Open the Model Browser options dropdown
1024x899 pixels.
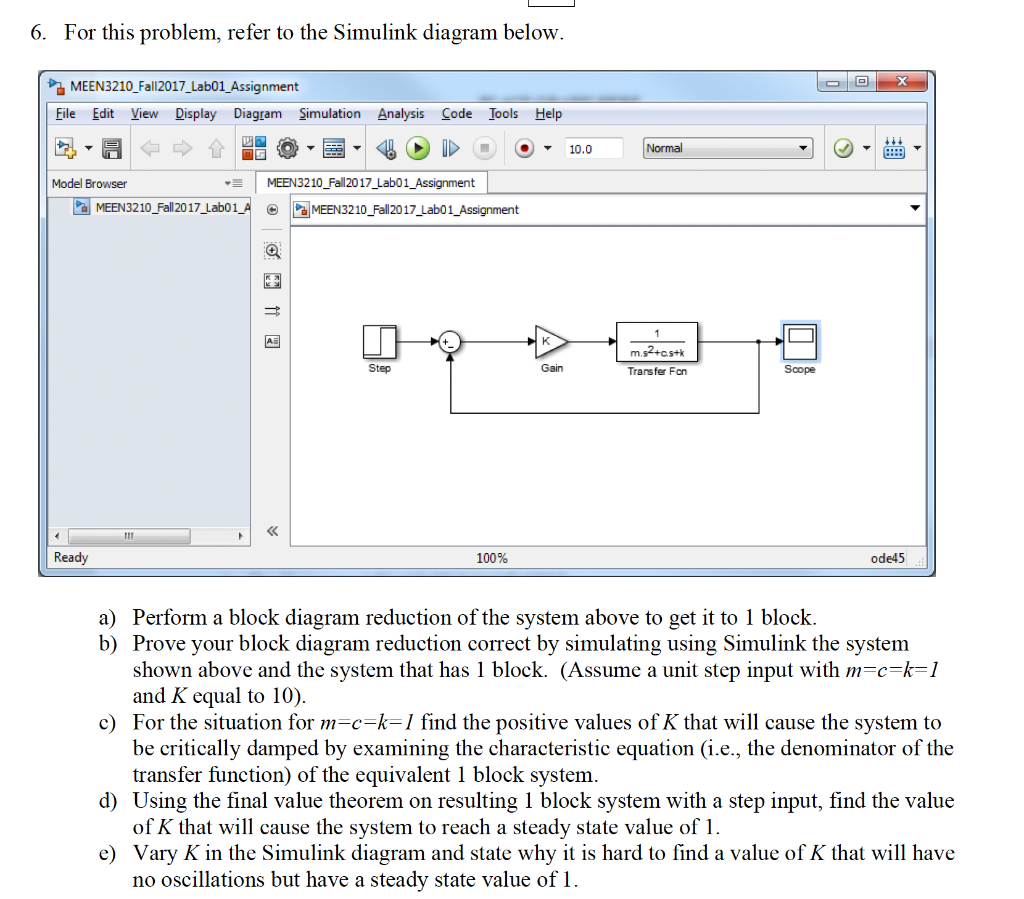click(x=234, y=183)
